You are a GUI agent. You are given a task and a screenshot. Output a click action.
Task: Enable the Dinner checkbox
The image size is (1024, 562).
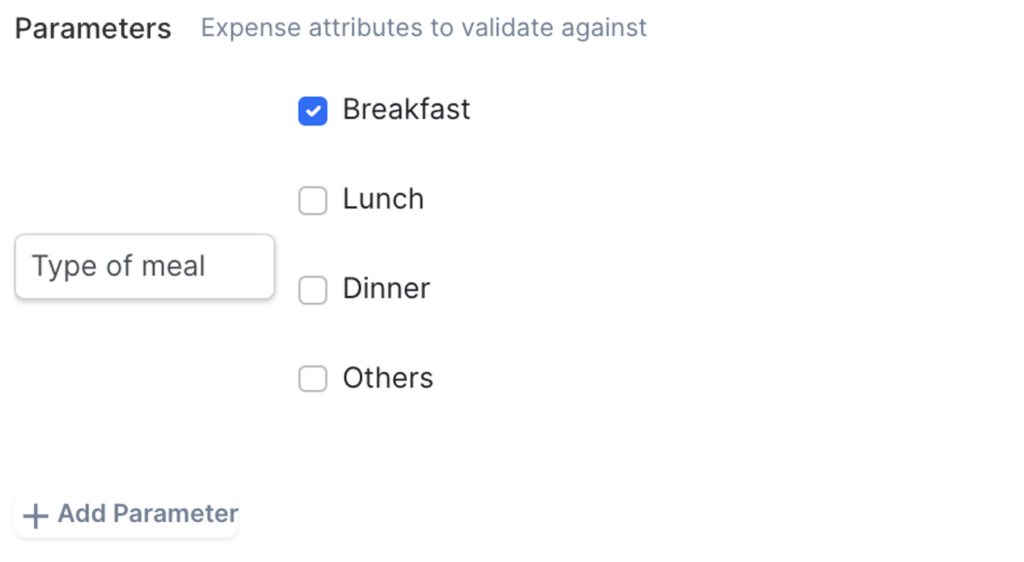pyautogui.click(x=313, y=290)
